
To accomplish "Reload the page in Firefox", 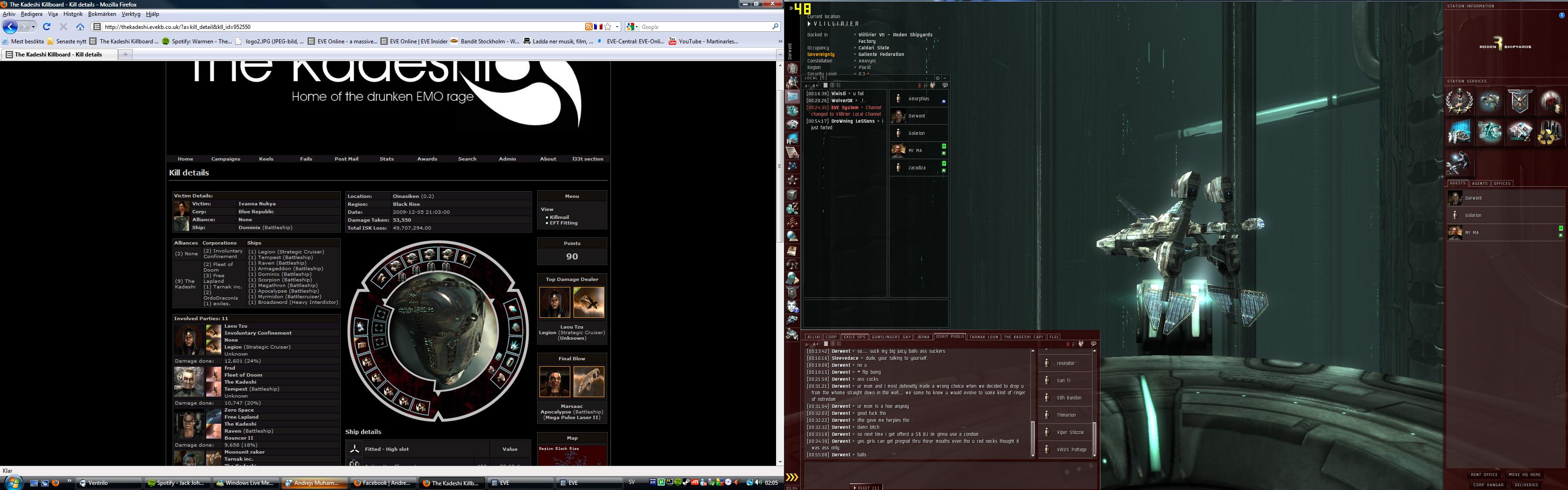I will click(x=47, y=27).
